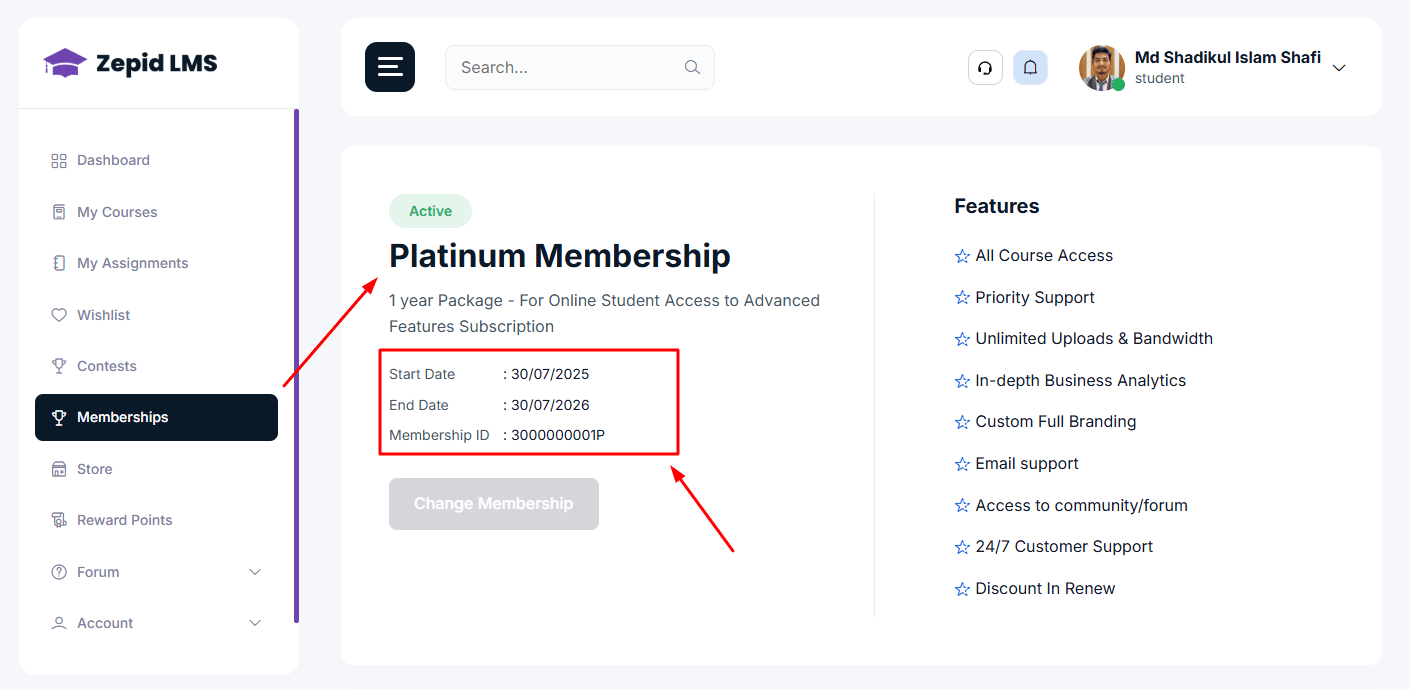Open the Reward Points icon
The width and height of the screenshot is (1410, 690).
pos(59,519)
